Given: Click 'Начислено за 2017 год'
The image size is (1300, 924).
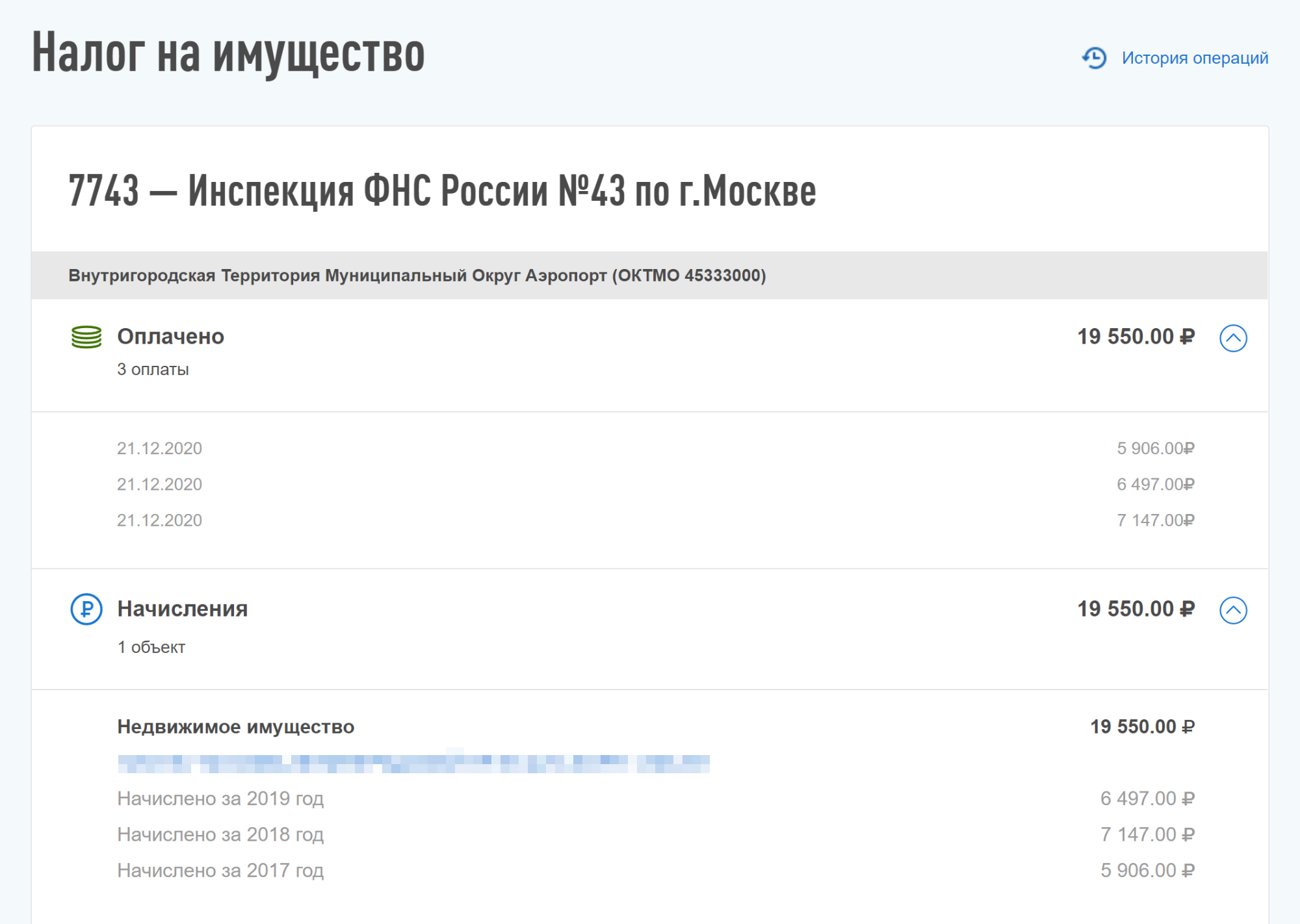Looking at the screenshot, I should tap(220, 870).
